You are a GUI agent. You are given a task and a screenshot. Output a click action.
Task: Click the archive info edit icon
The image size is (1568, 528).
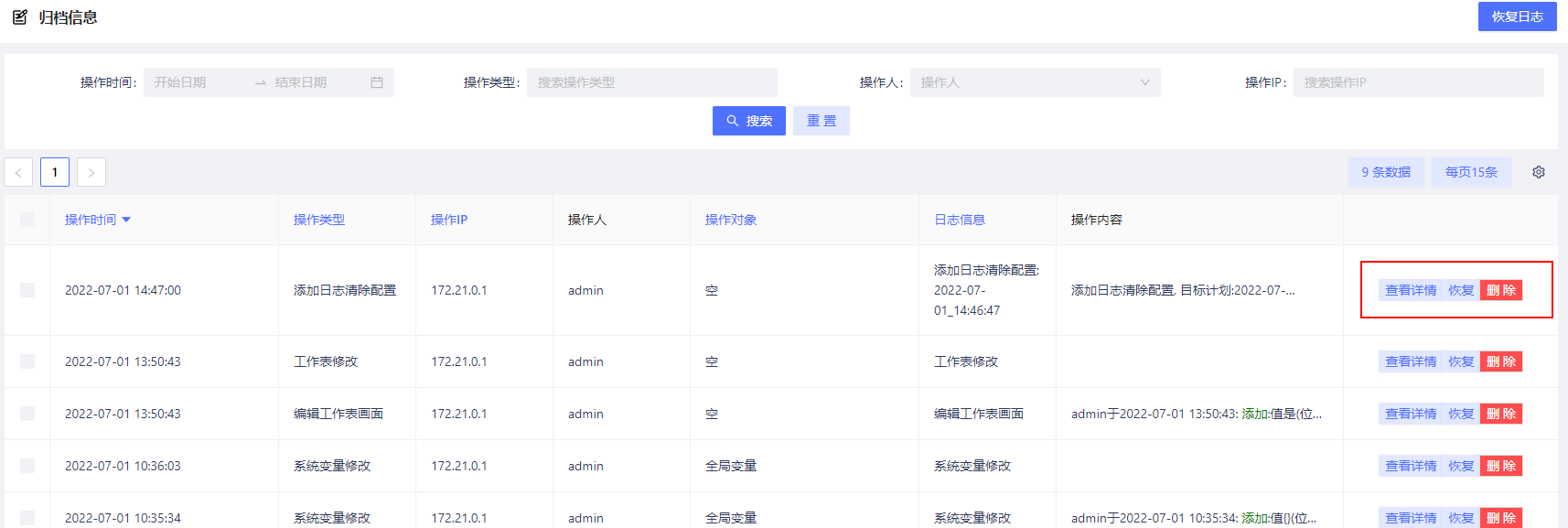pos(19,16)
